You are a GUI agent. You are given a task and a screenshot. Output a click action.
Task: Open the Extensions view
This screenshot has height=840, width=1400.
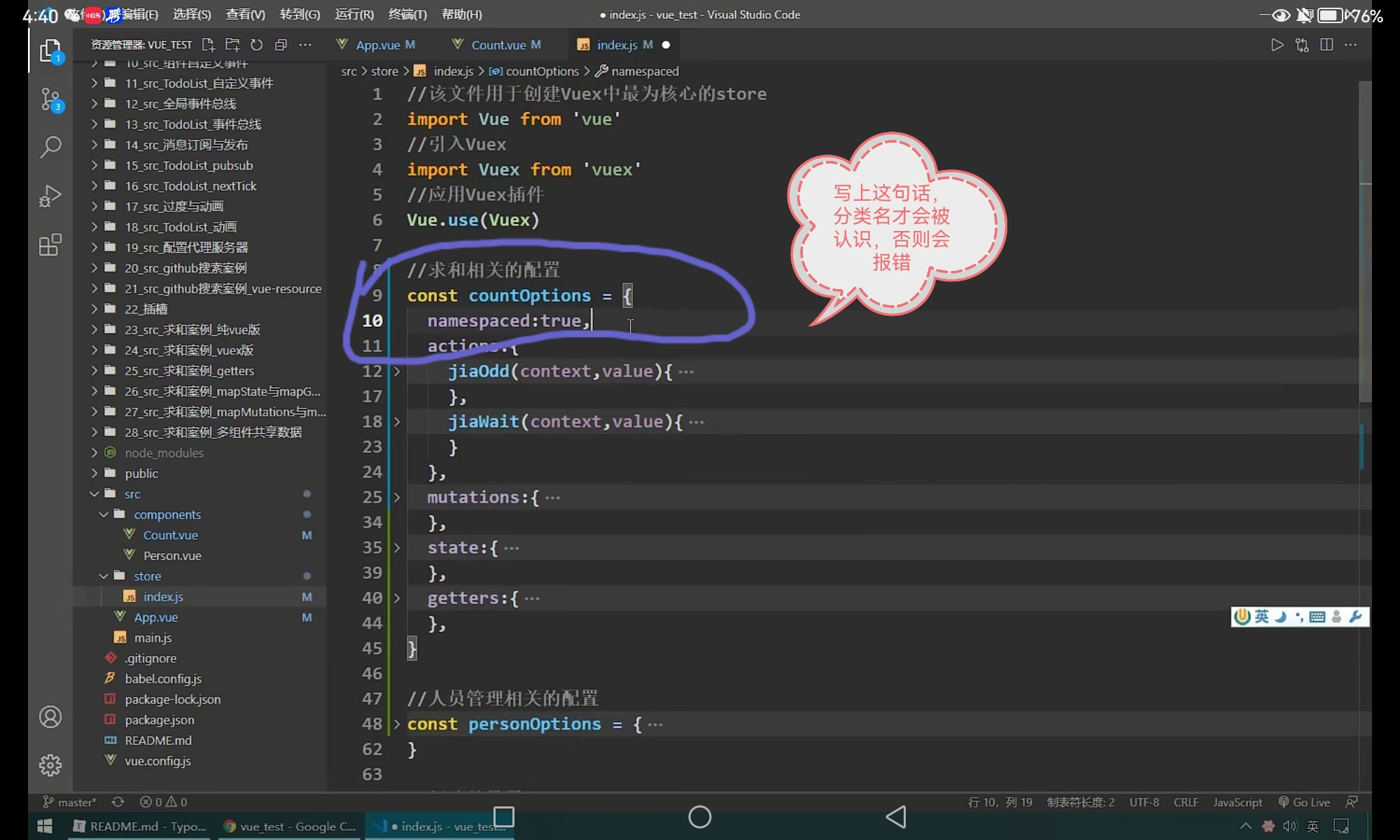(50, 245)
